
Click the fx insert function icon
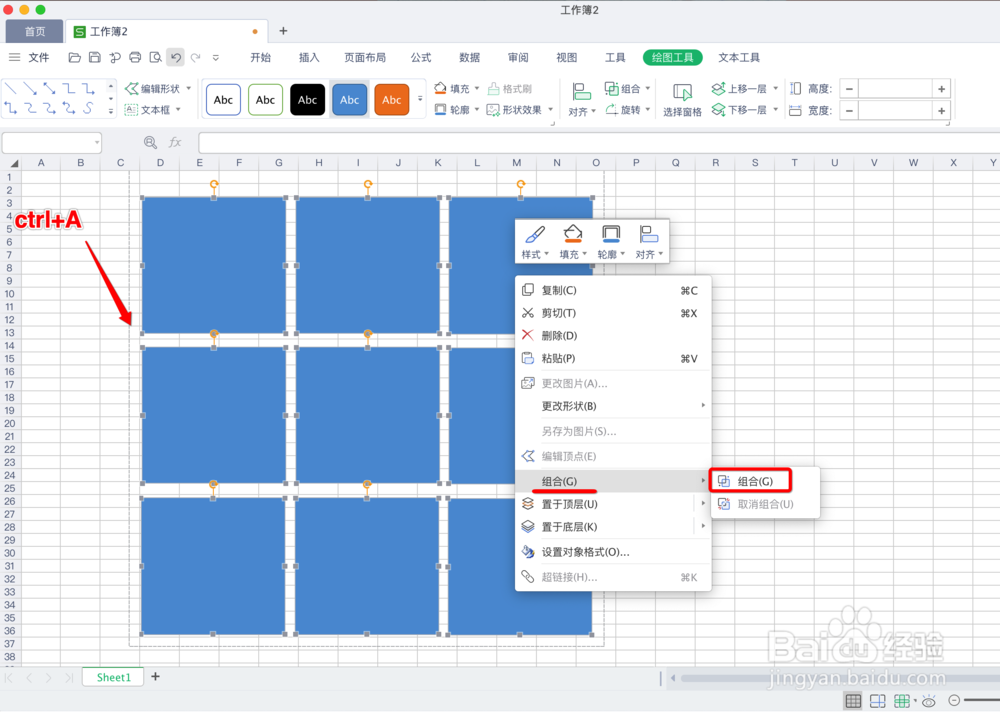[175, 142]
